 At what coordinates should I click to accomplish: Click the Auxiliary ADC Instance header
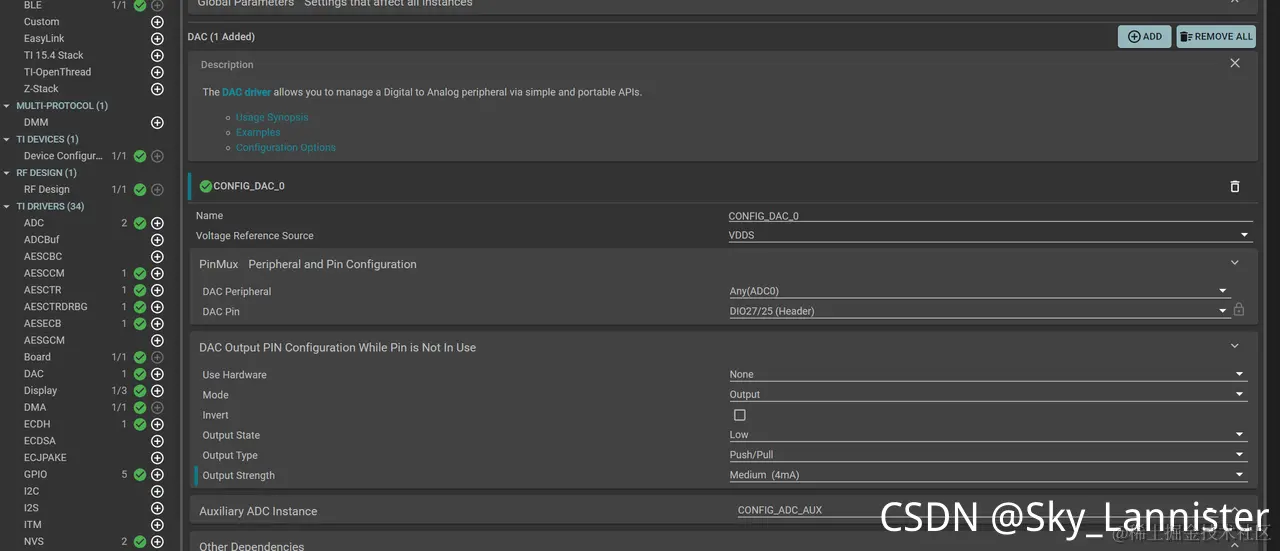258,511
